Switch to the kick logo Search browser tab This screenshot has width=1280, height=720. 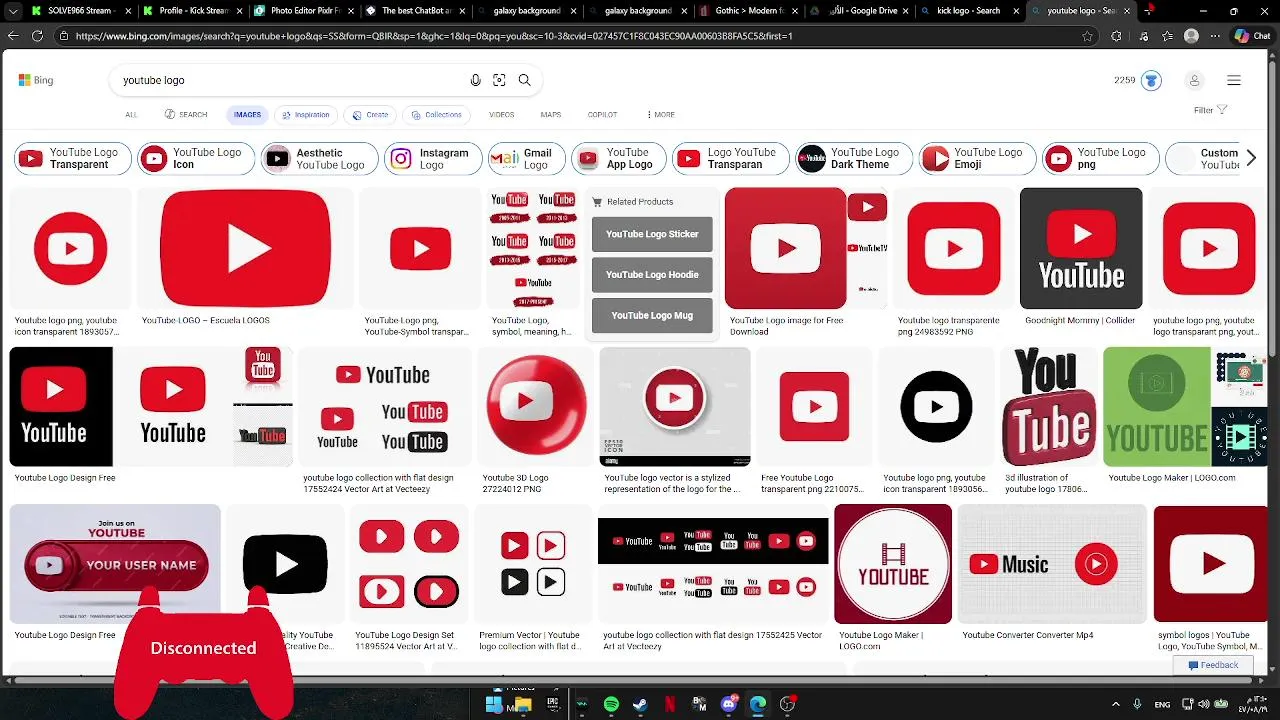968,11
